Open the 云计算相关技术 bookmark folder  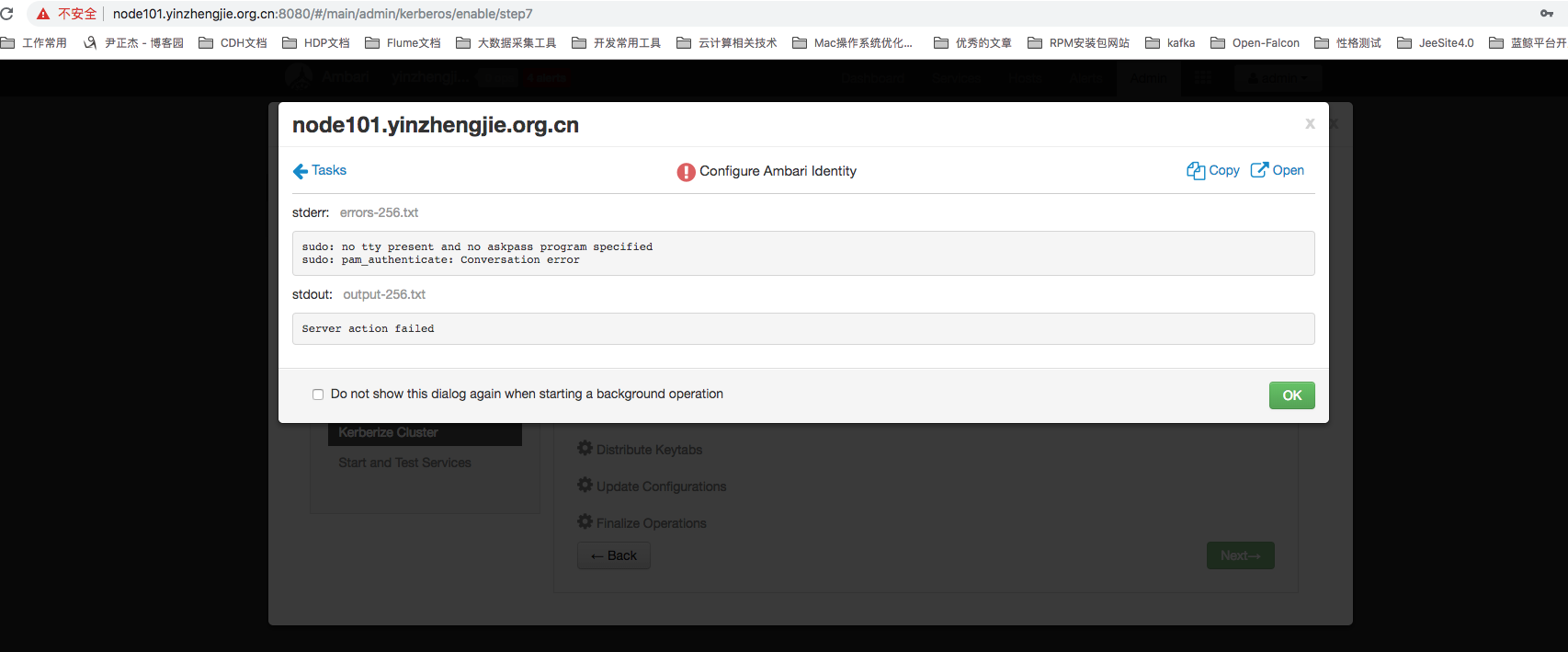click(x=727, y=43)
